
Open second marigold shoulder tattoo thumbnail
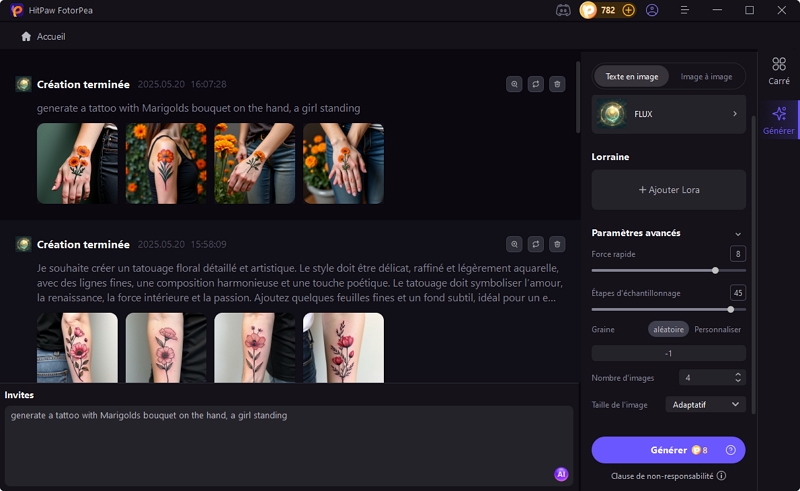tap(166, 163)
